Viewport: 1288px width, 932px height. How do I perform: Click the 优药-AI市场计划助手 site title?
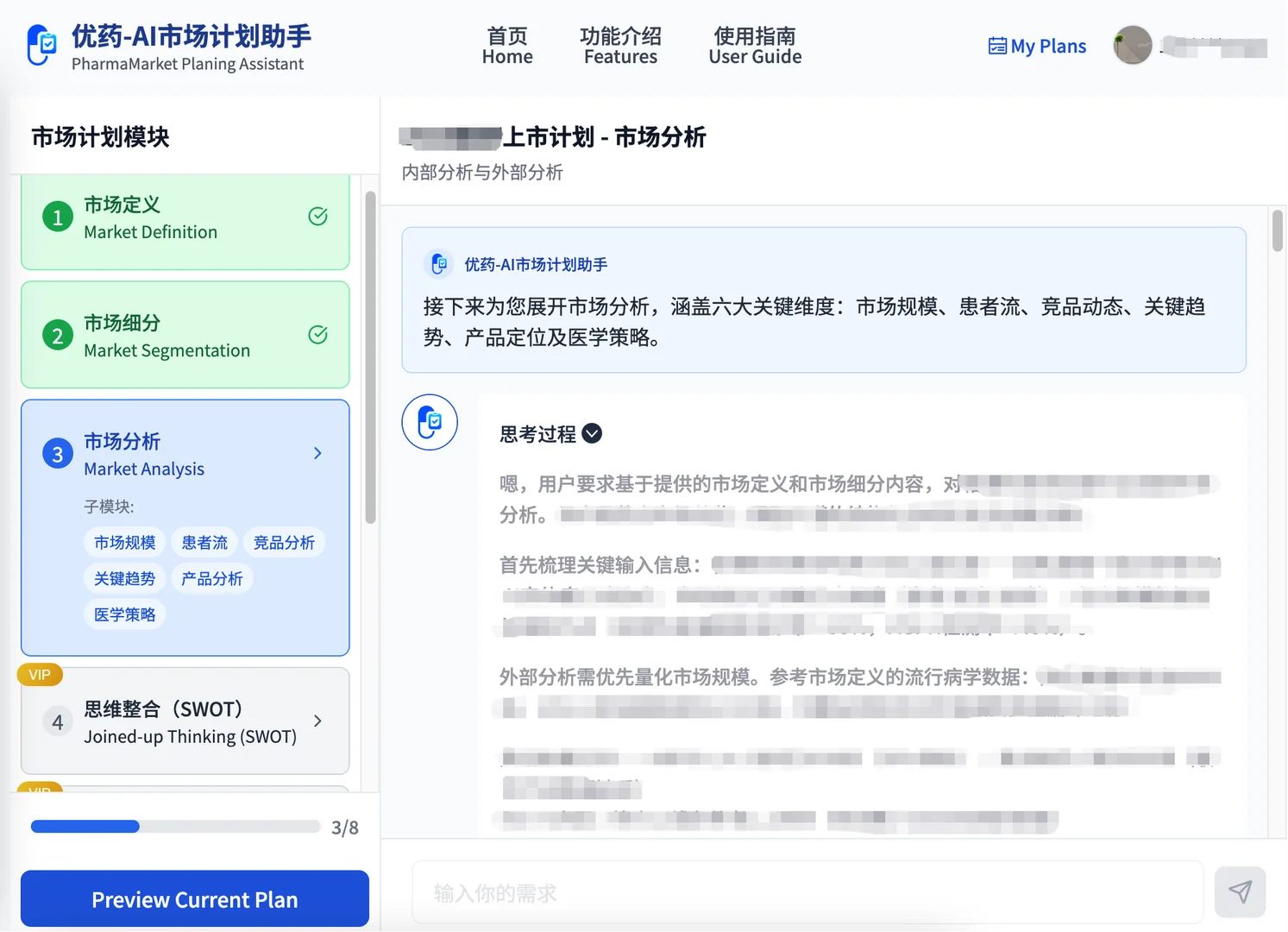pyautogui.click(x=192, y=36)
